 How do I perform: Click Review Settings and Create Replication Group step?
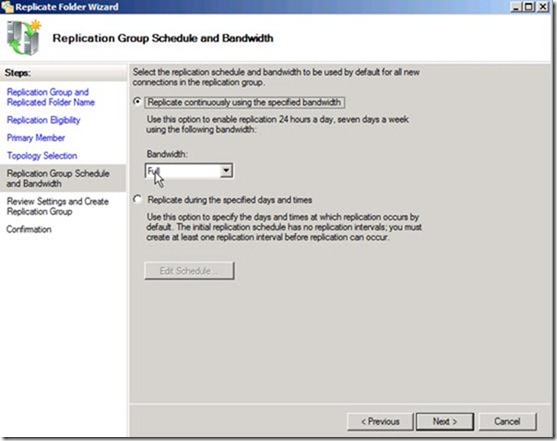pyautogui.click(x=58, y=206)
